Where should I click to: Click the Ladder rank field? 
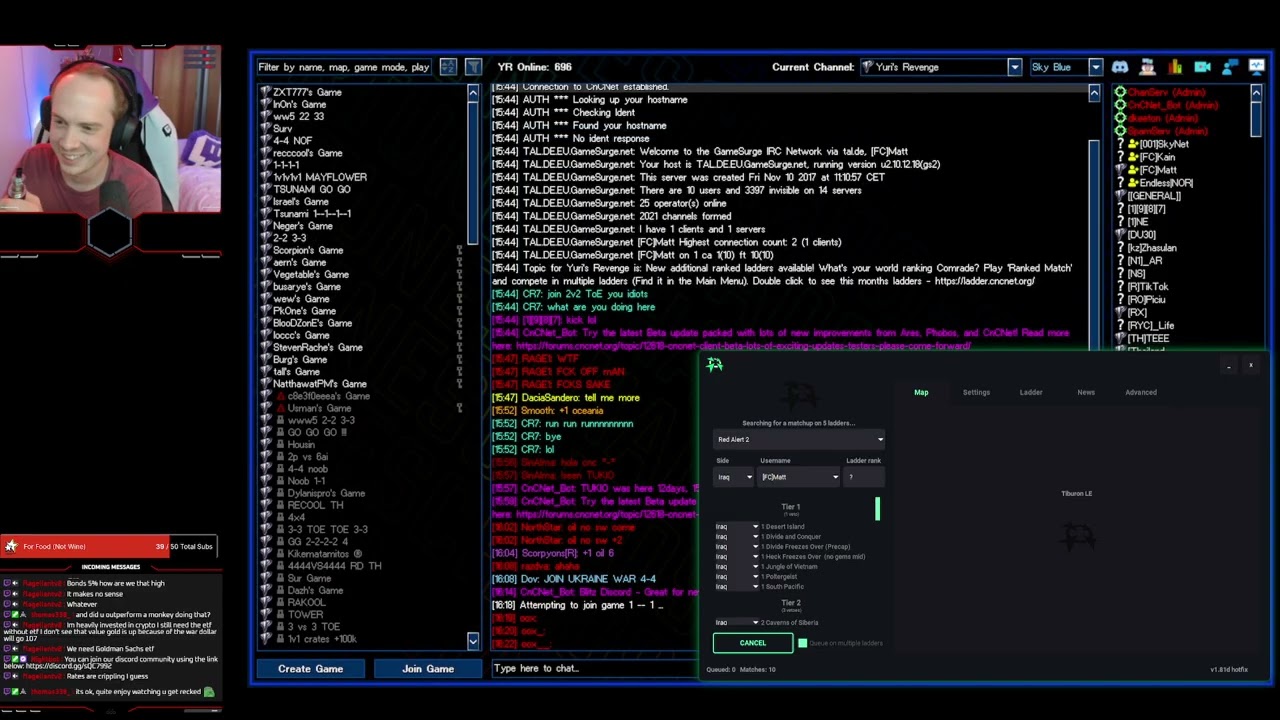(865, 477)
